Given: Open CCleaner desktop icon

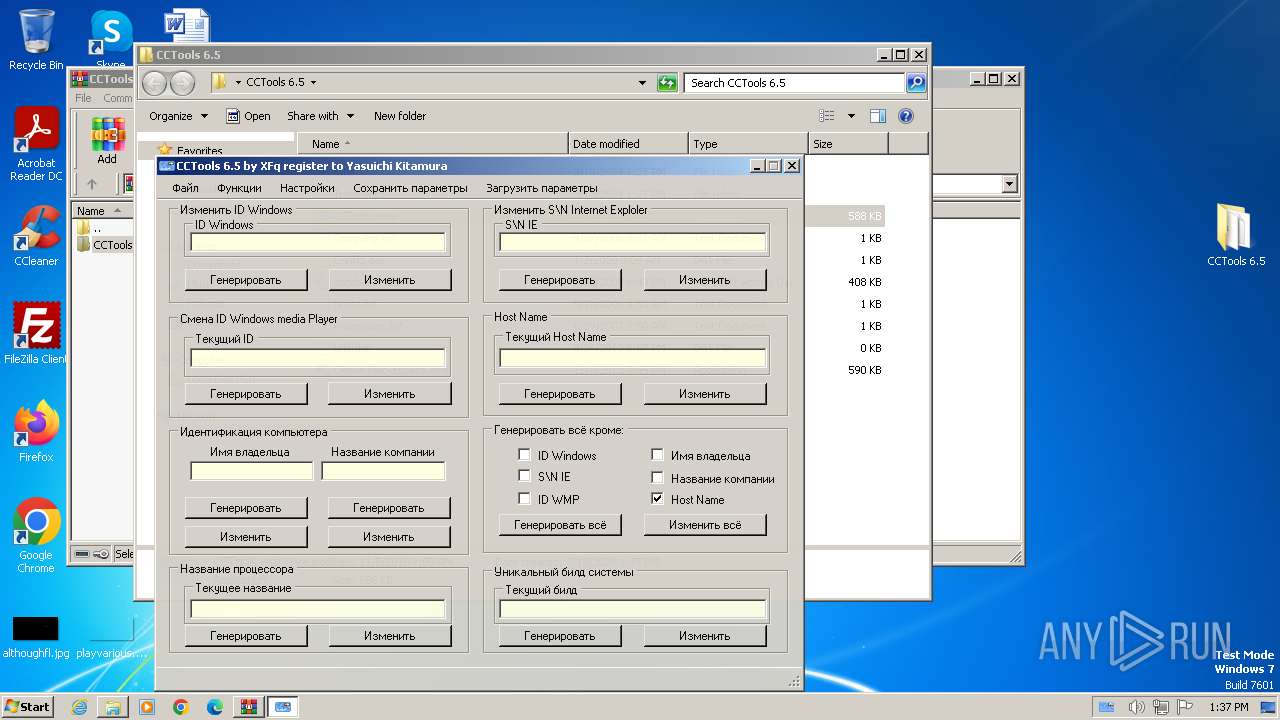Looking at the screenshot, I should (36, 236).
